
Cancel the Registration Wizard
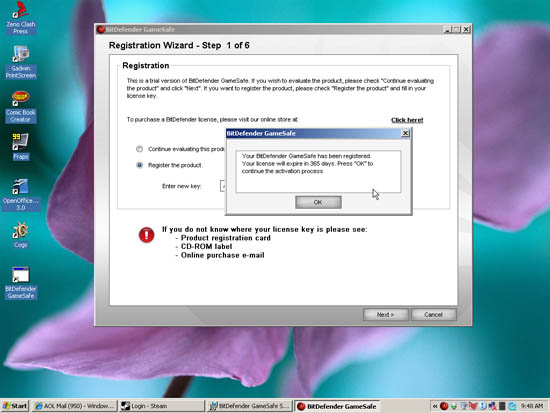pyautogui.click(x=434, y=314)
